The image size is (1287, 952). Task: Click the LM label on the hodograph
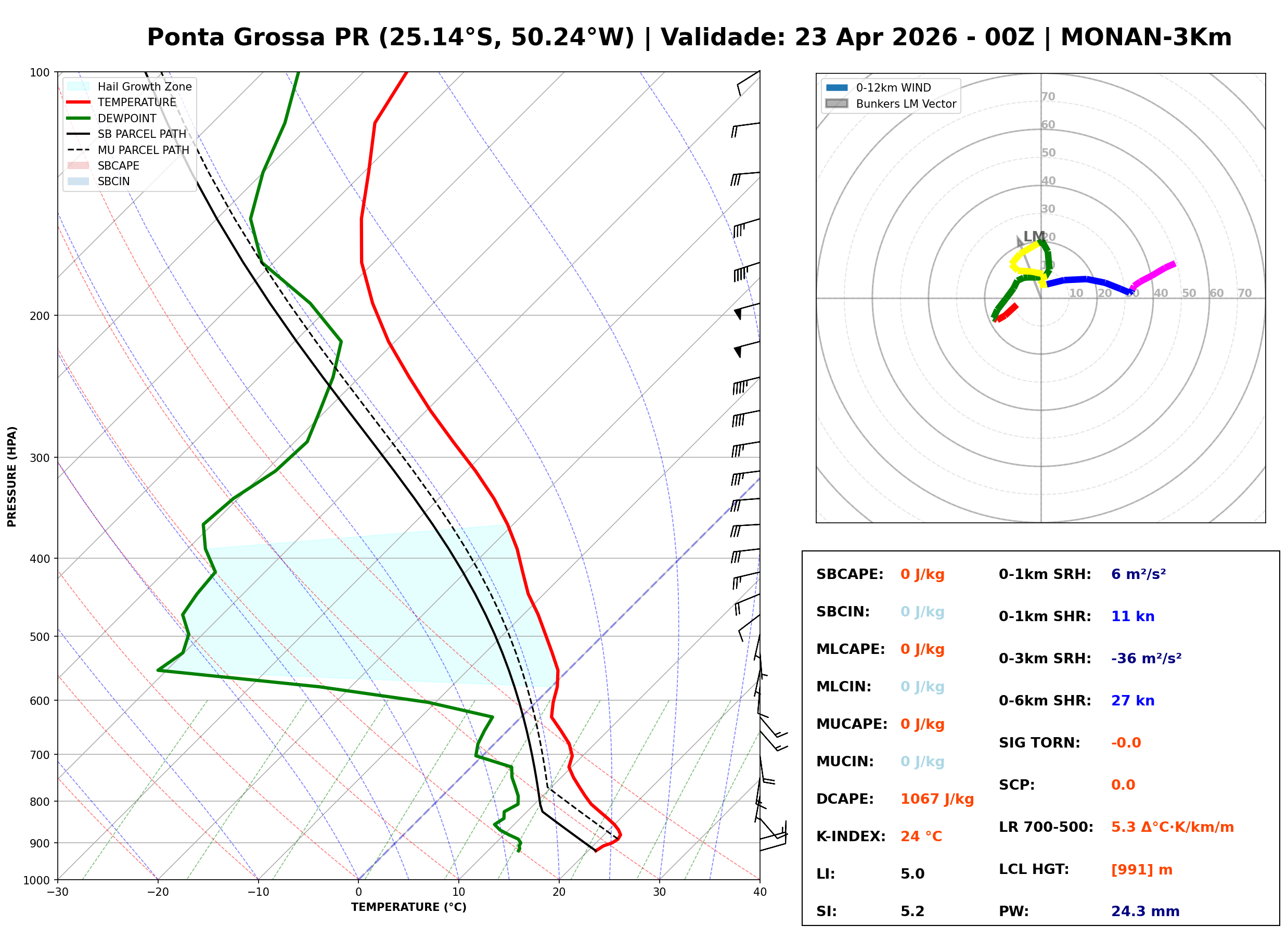[x=1034, y=236]
